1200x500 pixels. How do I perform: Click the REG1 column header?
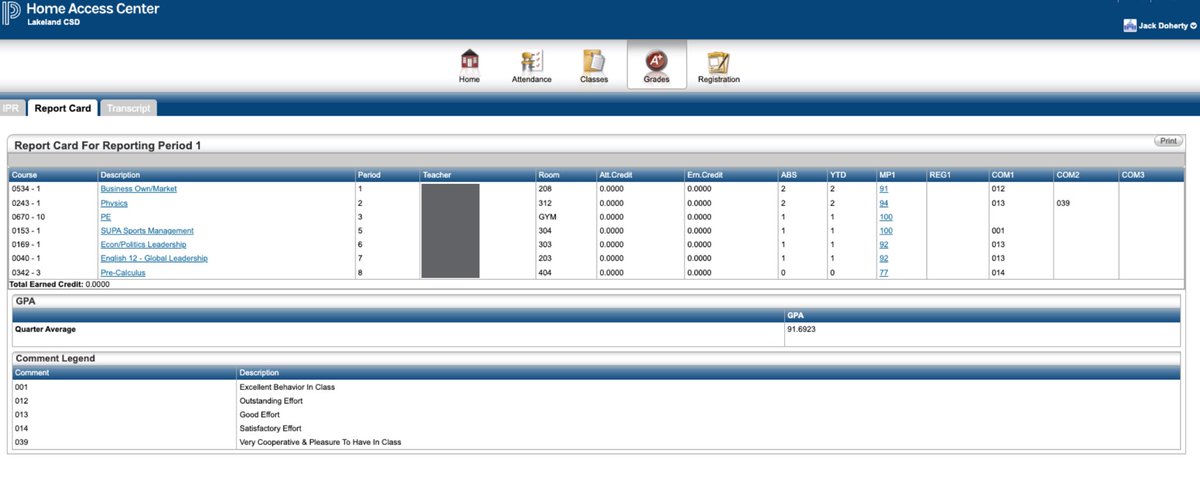click(957, 174)
